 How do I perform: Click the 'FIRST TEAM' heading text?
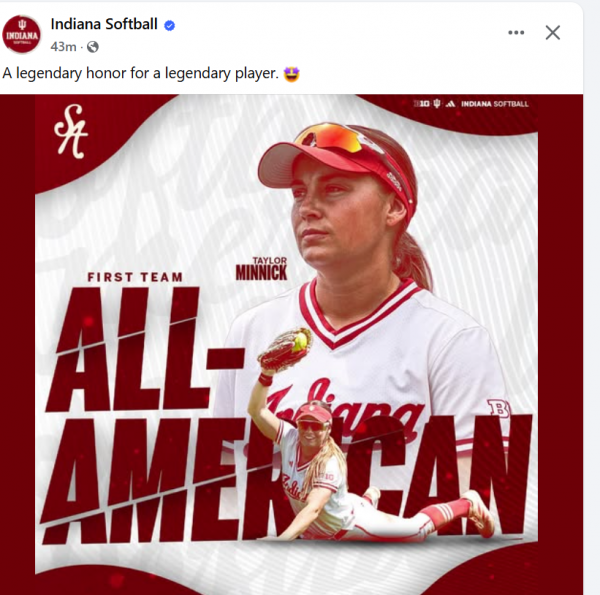point(135,277)
